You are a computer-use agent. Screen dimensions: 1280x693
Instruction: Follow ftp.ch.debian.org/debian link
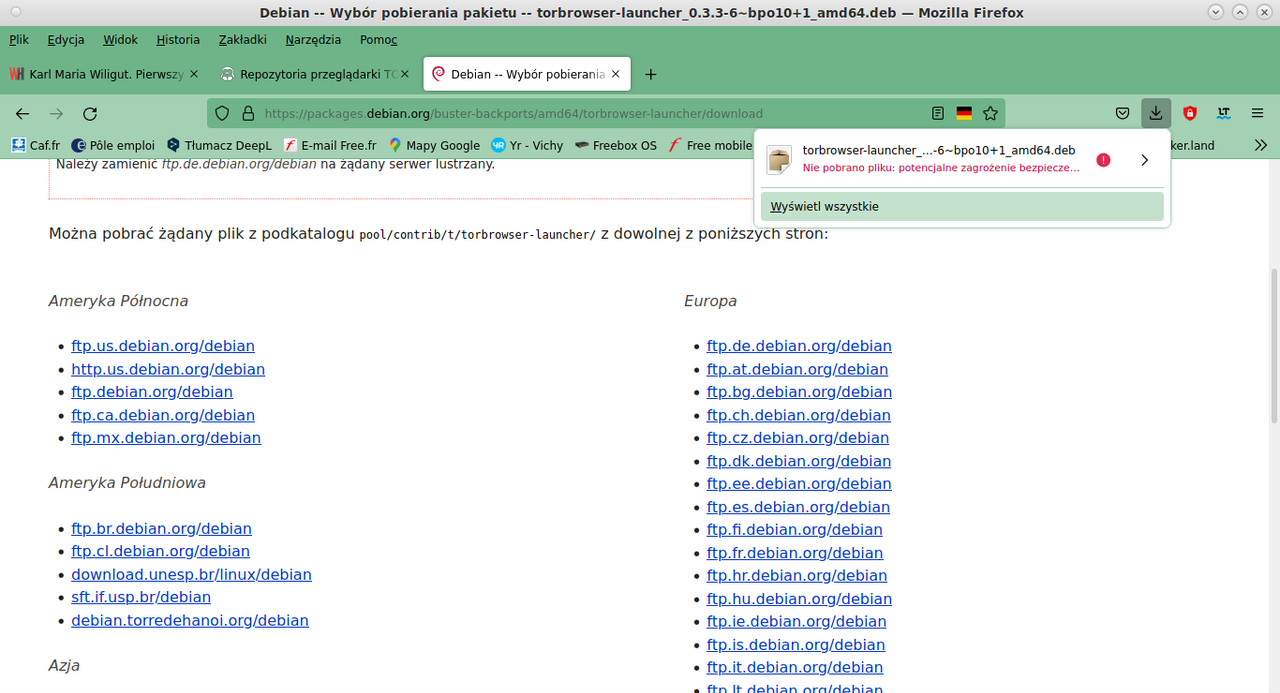coord(798,415)
